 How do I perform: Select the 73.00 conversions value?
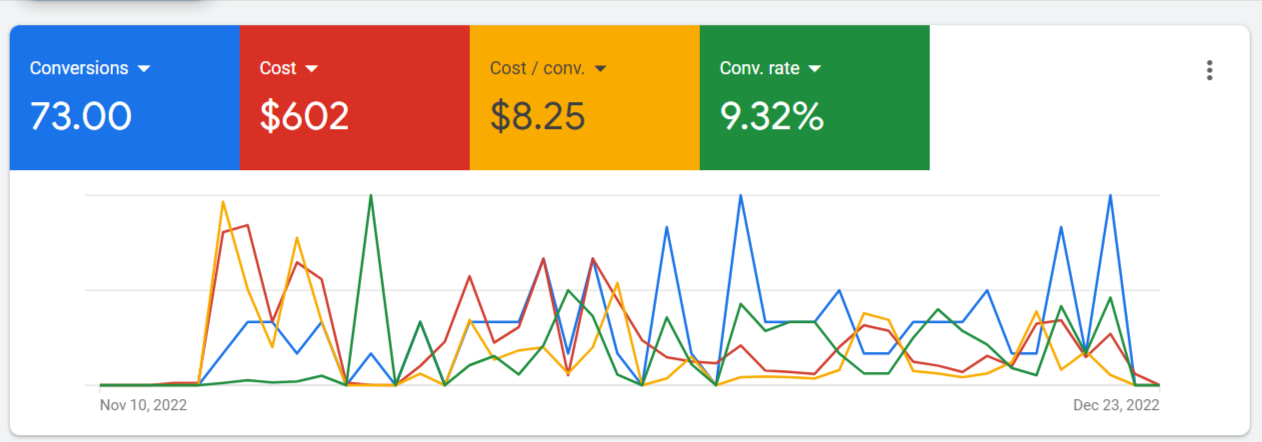coord(81,117)
